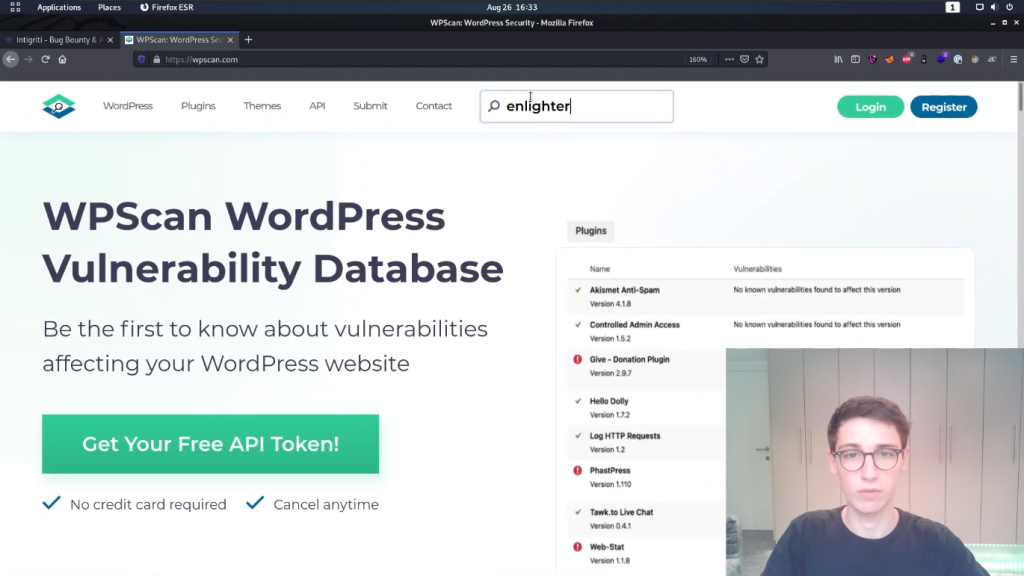Open the Firefox Library icon
The image size is (1024, 576).
(838, 59)
